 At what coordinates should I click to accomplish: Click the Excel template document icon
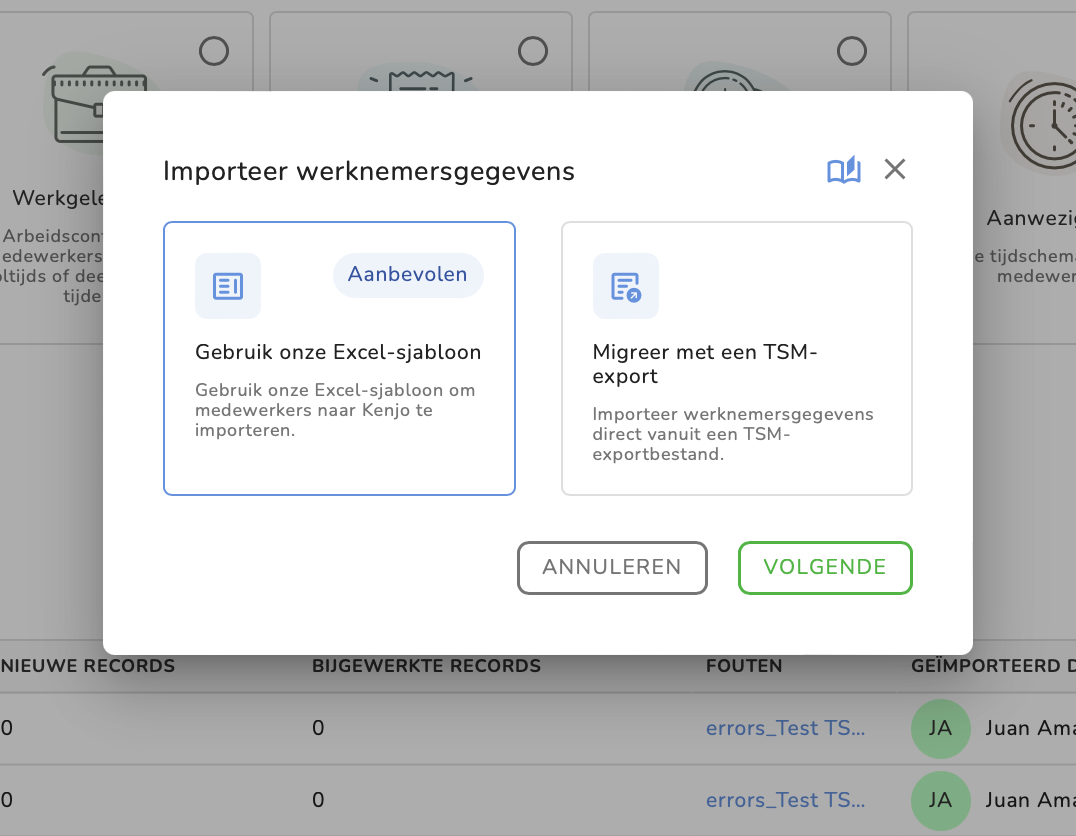[228, 286]
